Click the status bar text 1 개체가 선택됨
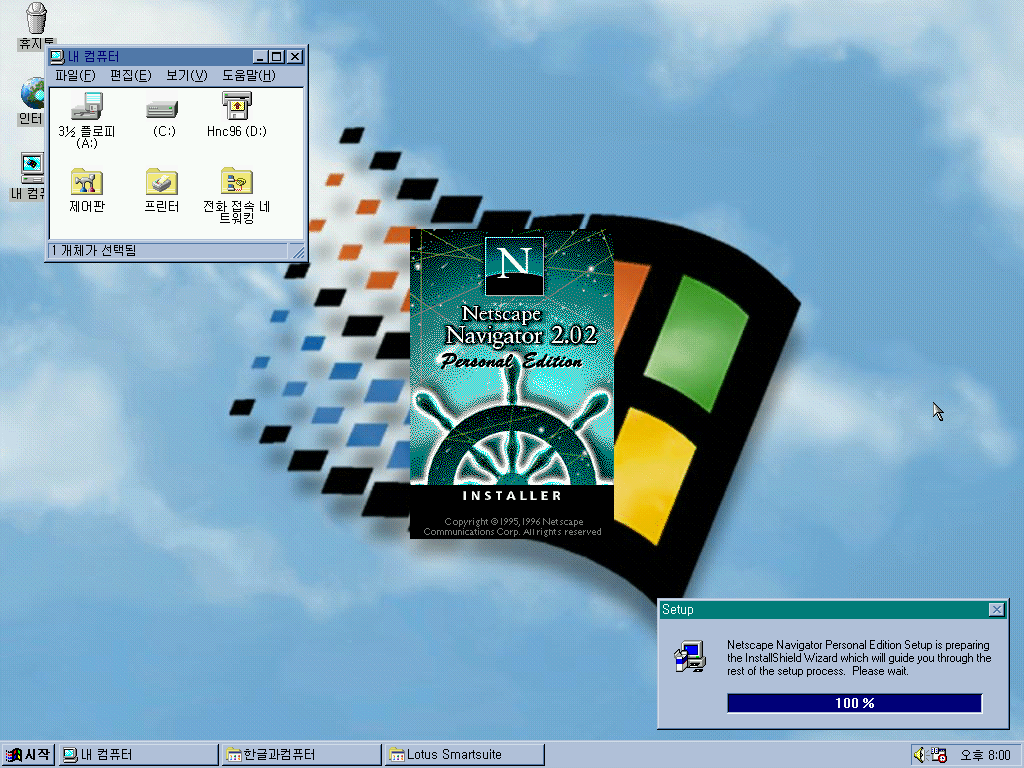 point(94,250)
